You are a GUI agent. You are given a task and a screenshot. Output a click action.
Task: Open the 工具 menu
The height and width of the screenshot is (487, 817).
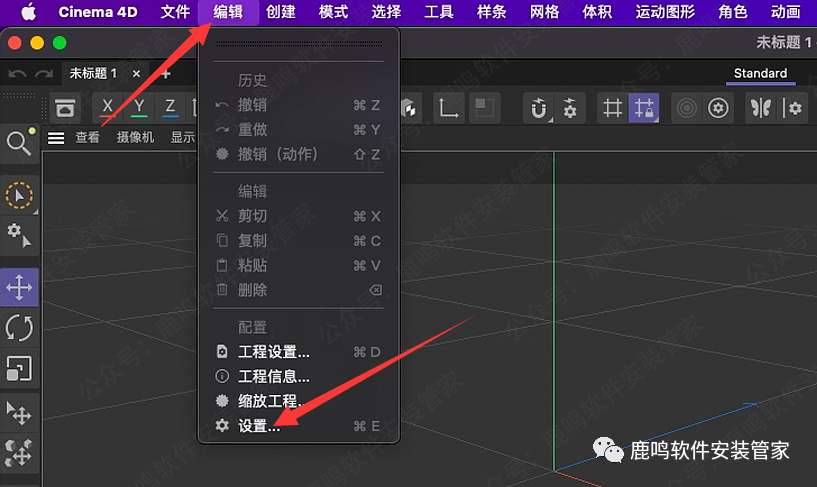coord(439,11)
